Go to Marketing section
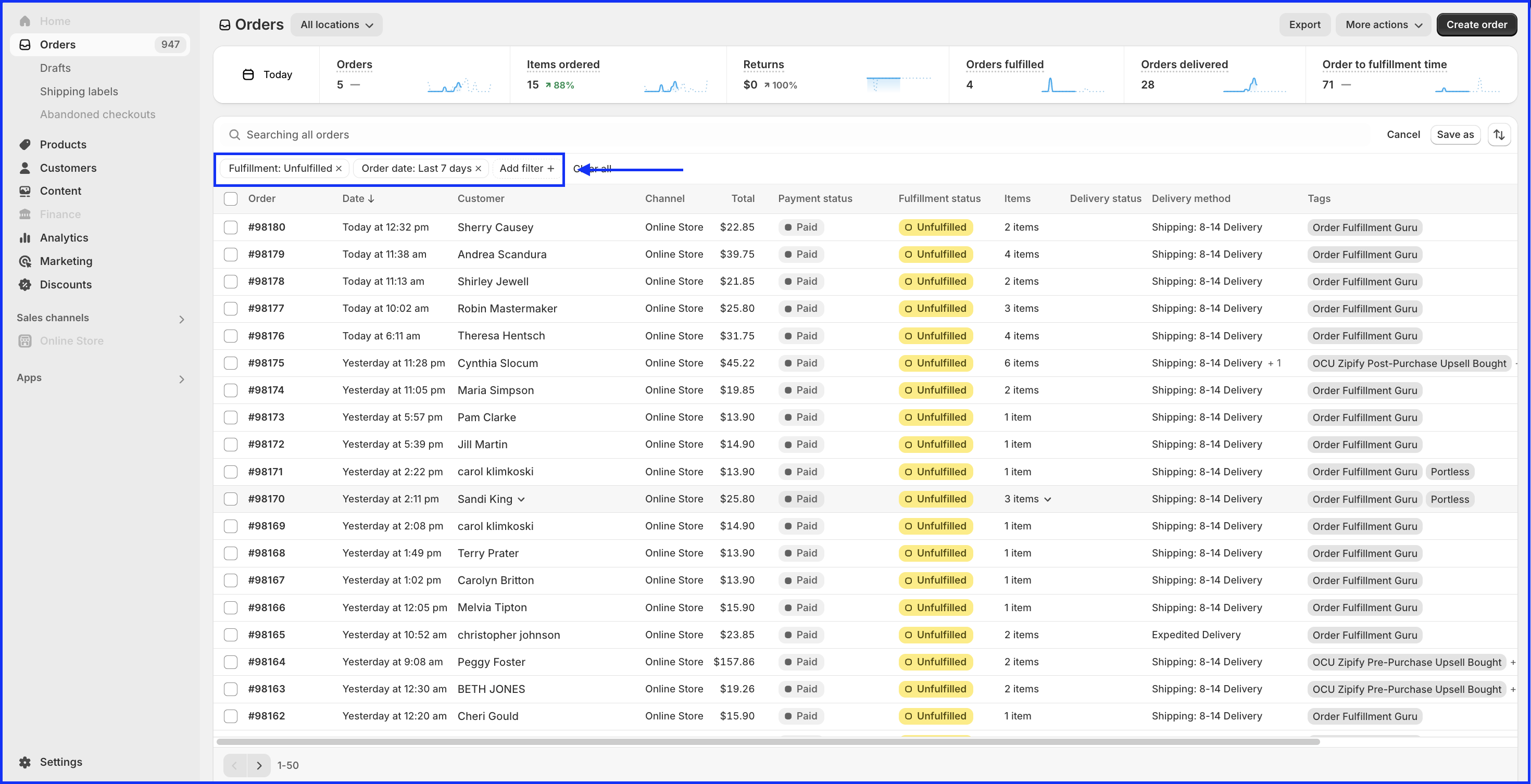This screenshot has width=1531, height=784. pyautogui.click(x=66, y=261)
